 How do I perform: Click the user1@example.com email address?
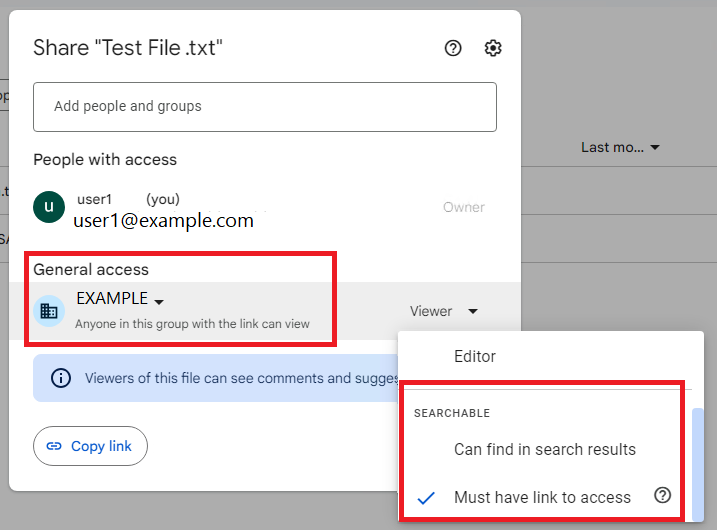click(163, 220)
